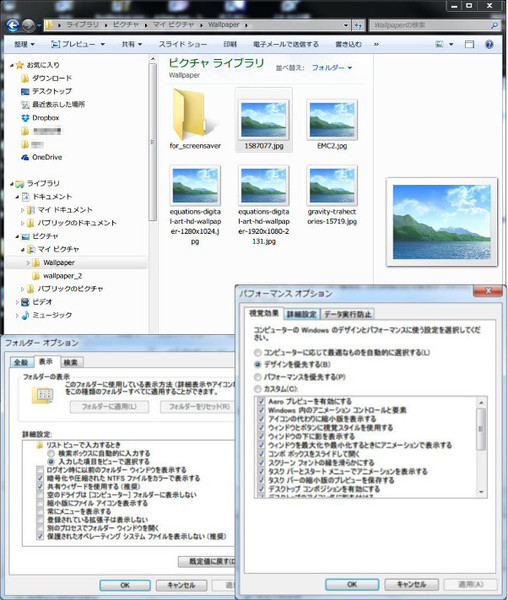The width and height of the screenshot is (508, 600).
Task: Open the 共有 dropdown menu
Action: point(132,44)
